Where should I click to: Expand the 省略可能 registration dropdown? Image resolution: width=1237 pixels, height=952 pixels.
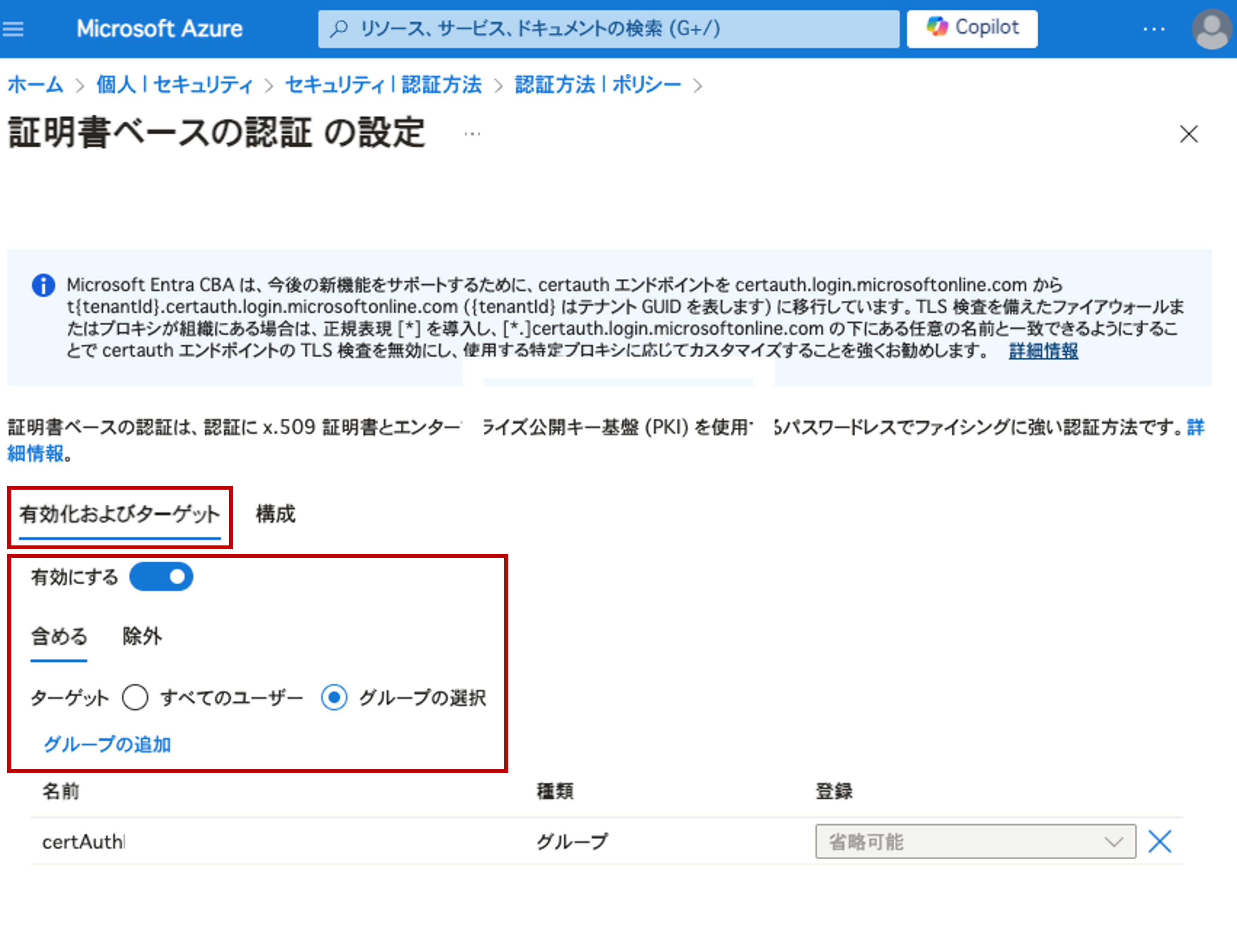975,841
